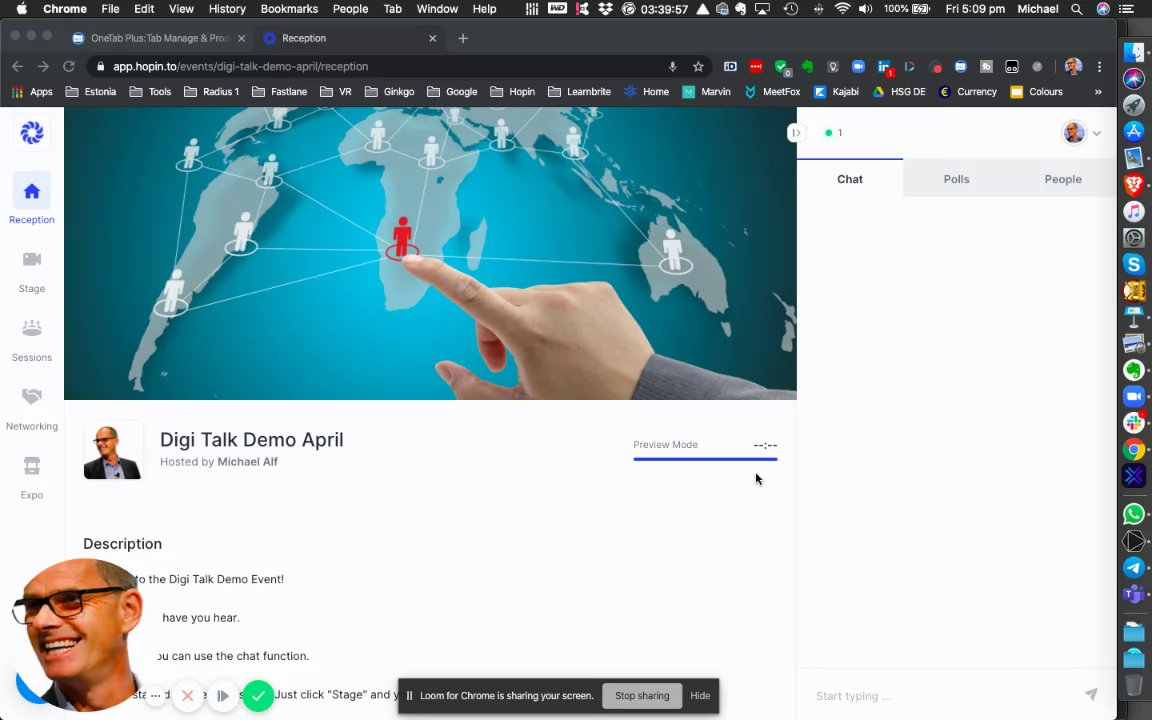Open the Learnbrite bookmarks folder
The width and height of the screenshot is (1152, 720).
coord(579,92)
